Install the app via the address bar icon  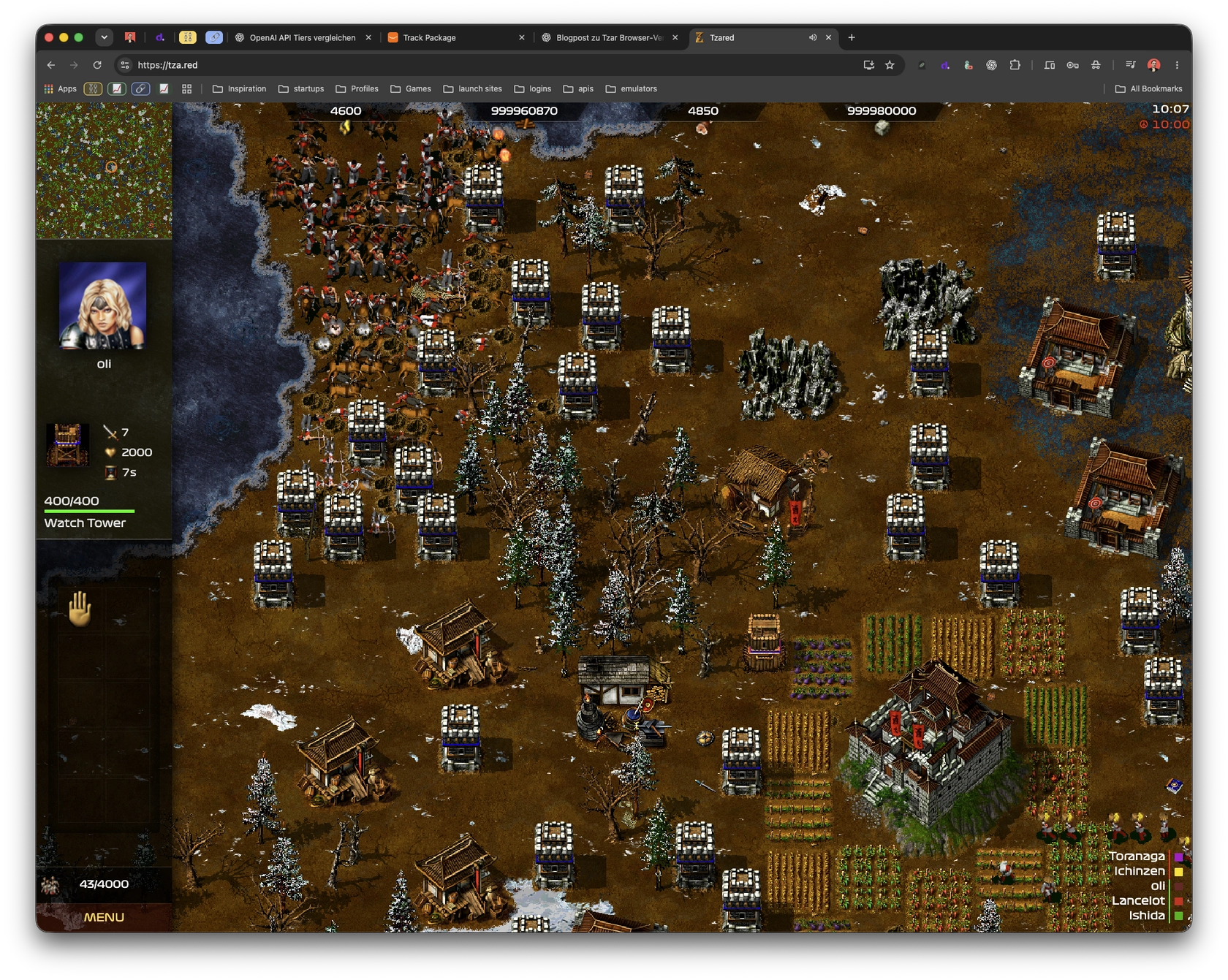click(868, 65)
